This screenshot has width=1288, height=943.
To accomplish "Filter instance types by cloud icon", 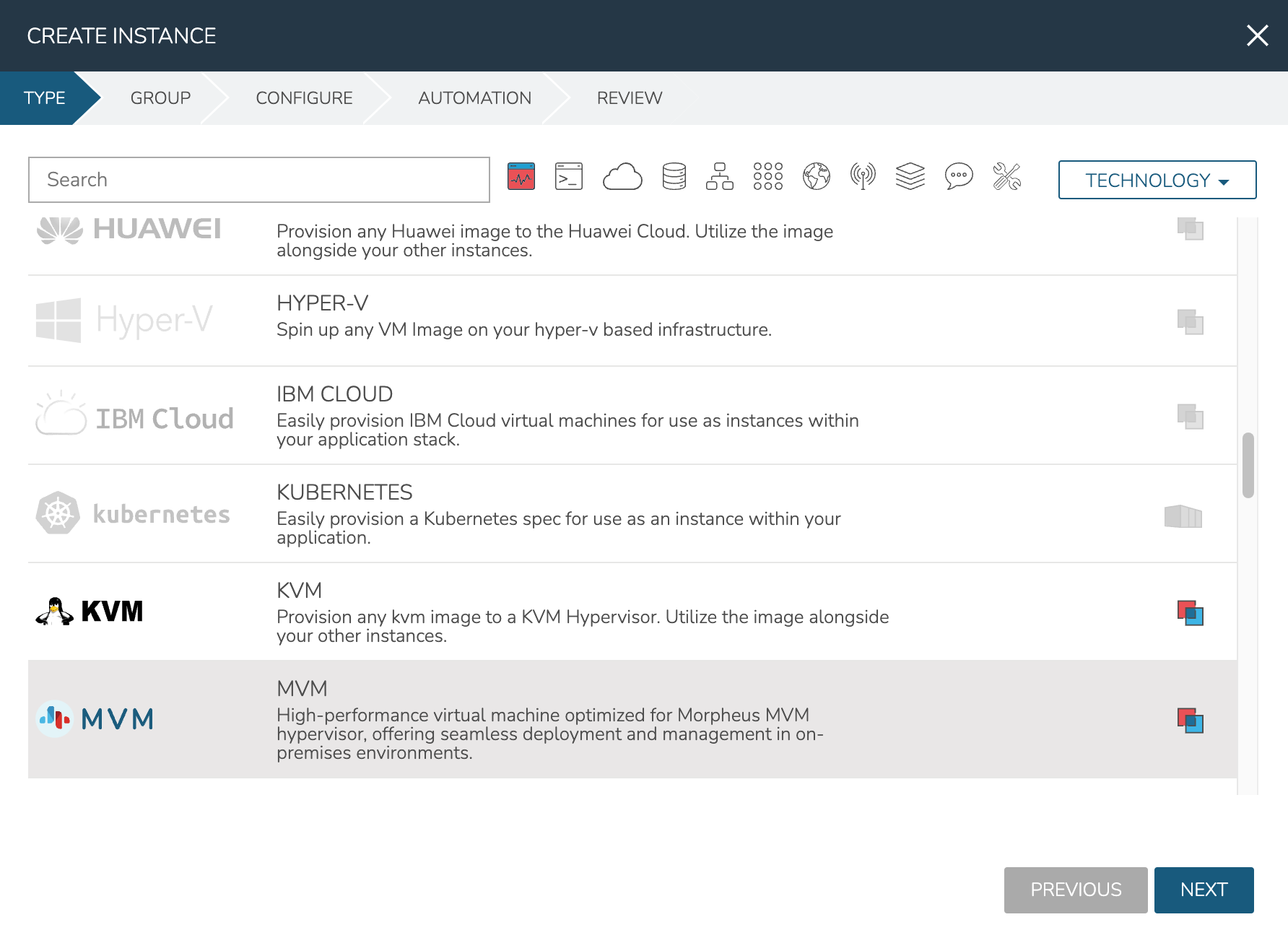I will (x=622, y=177).
